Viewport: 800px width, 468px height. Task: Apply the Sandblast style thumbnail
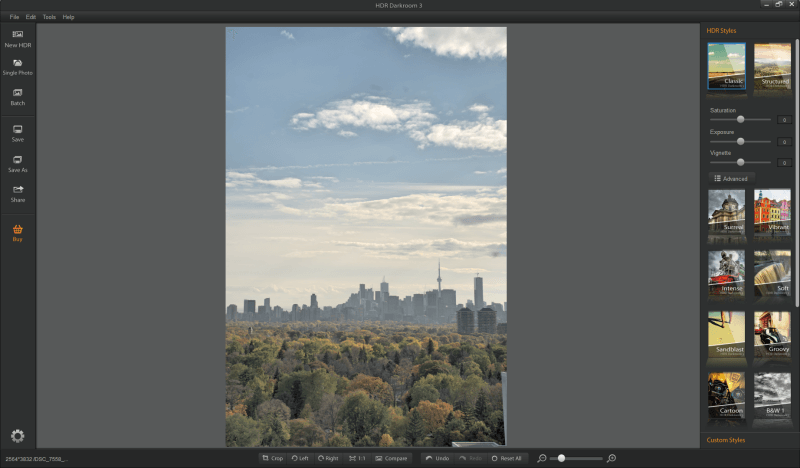(727, 335)
